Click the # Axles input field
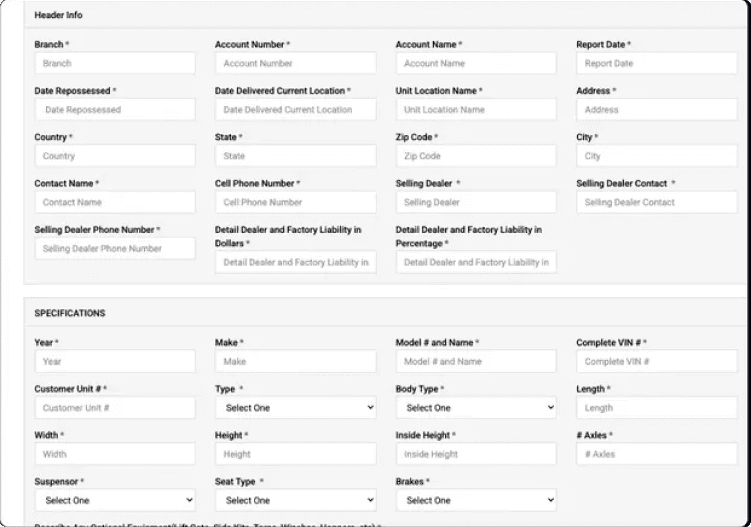The height and width of the screenshot is (527, 751). [x=656, y=454]
